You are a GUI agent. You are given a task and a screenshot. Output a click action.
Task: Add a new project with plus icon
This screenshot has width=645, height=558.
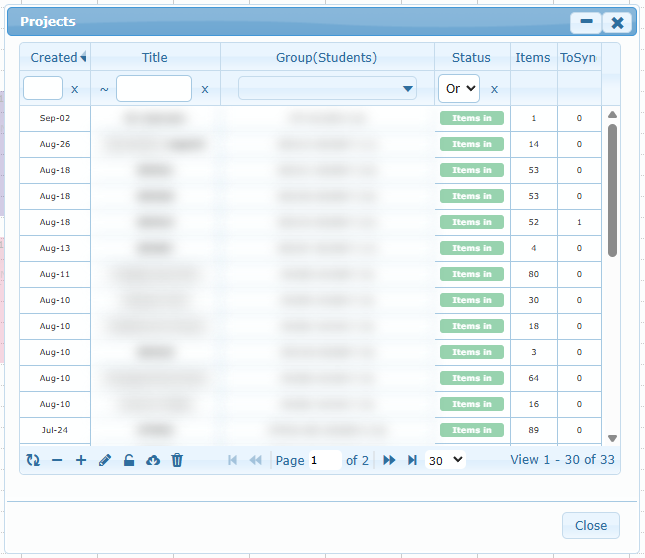(81, 460)
